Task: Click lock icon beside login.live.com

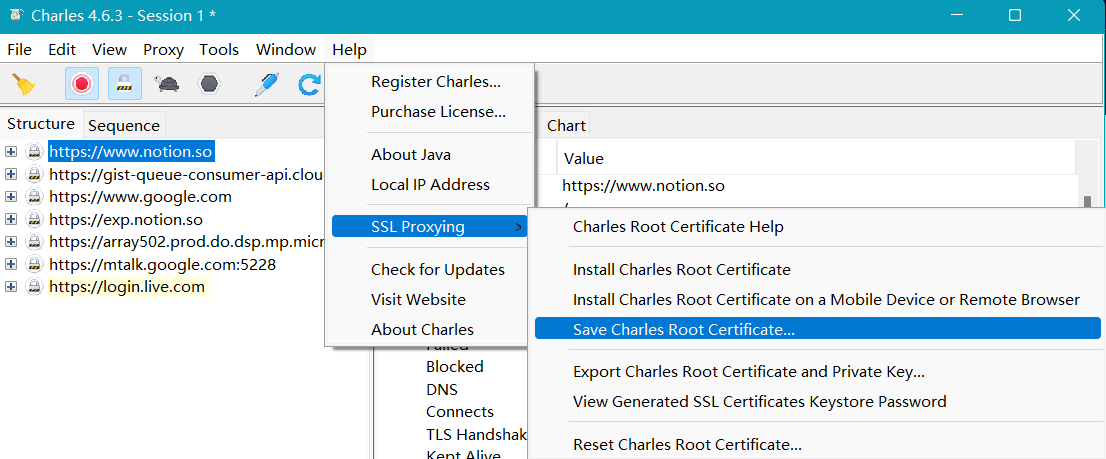Action: point(34,287)
